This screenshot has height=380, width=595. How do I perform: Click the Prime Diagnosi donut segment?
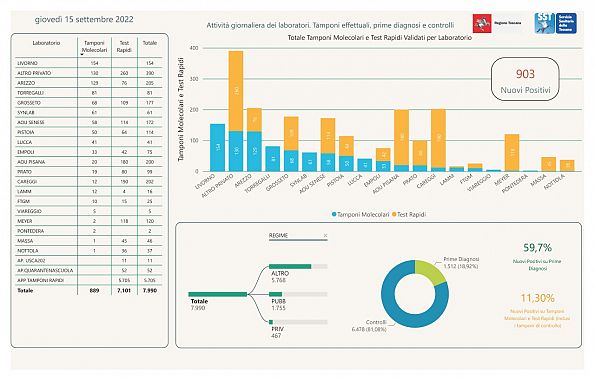[x=430, y=272]
